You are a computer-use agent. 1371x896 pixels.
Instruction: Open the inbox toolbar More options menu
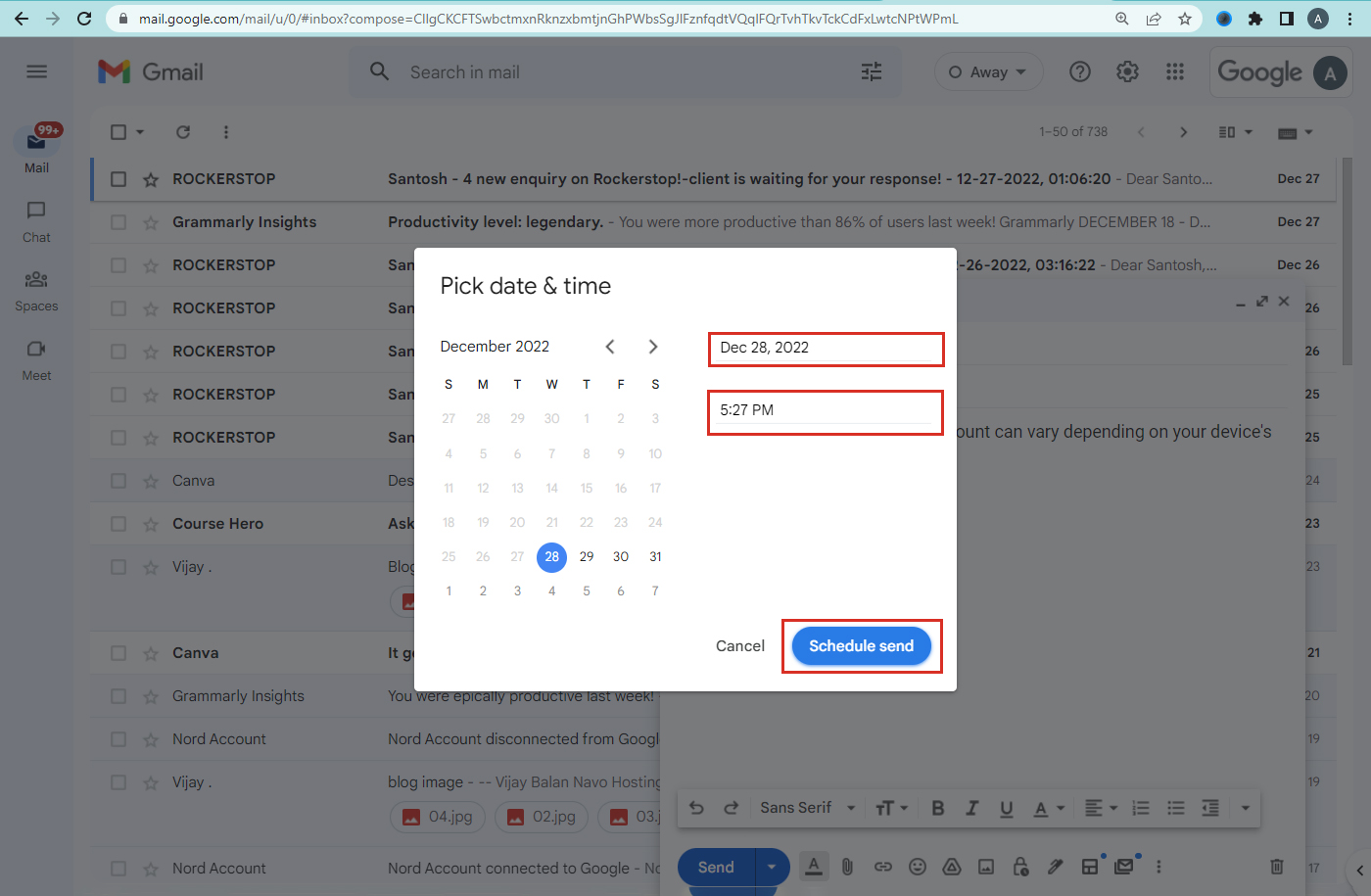click(x=226, y=132)
